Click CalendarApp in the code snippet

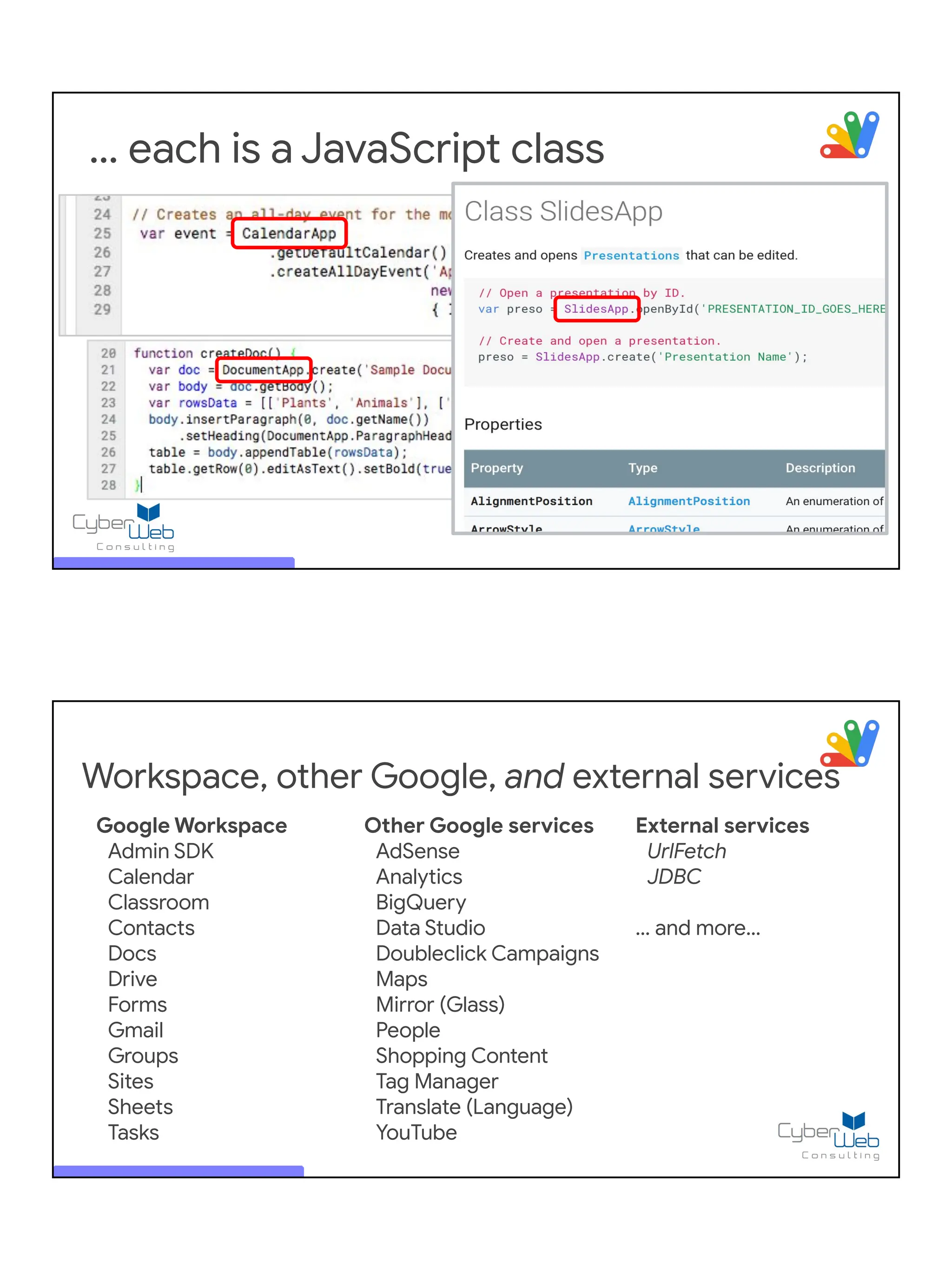(x=289, y=233)
